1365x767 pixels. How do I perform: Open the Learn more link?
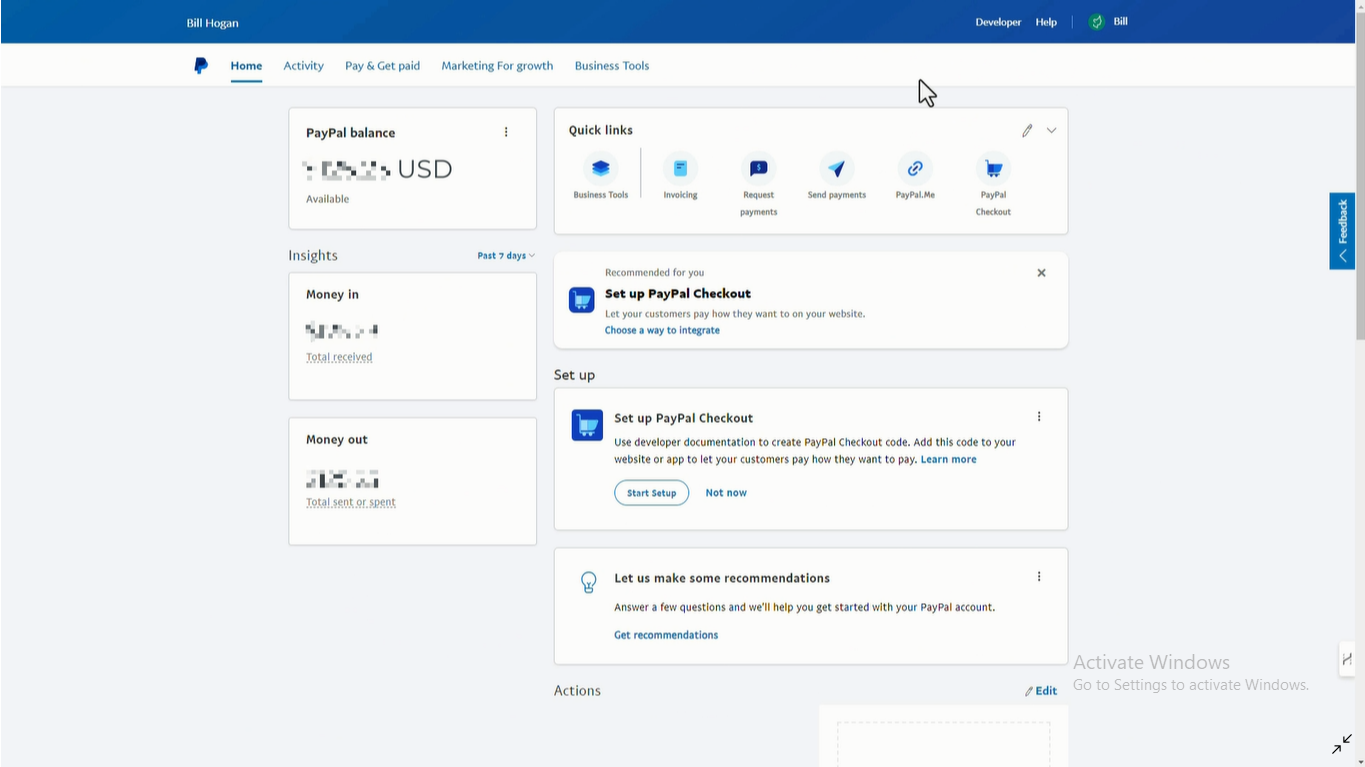click(x=948, y=460)
